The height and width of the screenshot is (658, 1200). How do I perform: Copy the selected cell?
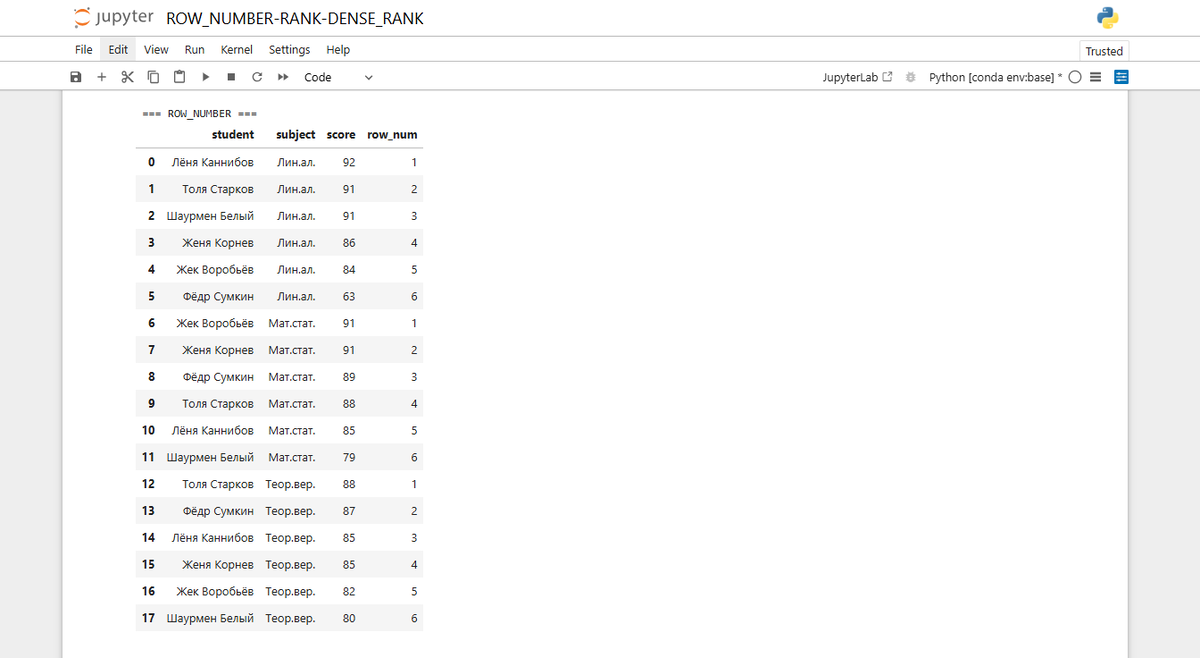tap(153, 77)
